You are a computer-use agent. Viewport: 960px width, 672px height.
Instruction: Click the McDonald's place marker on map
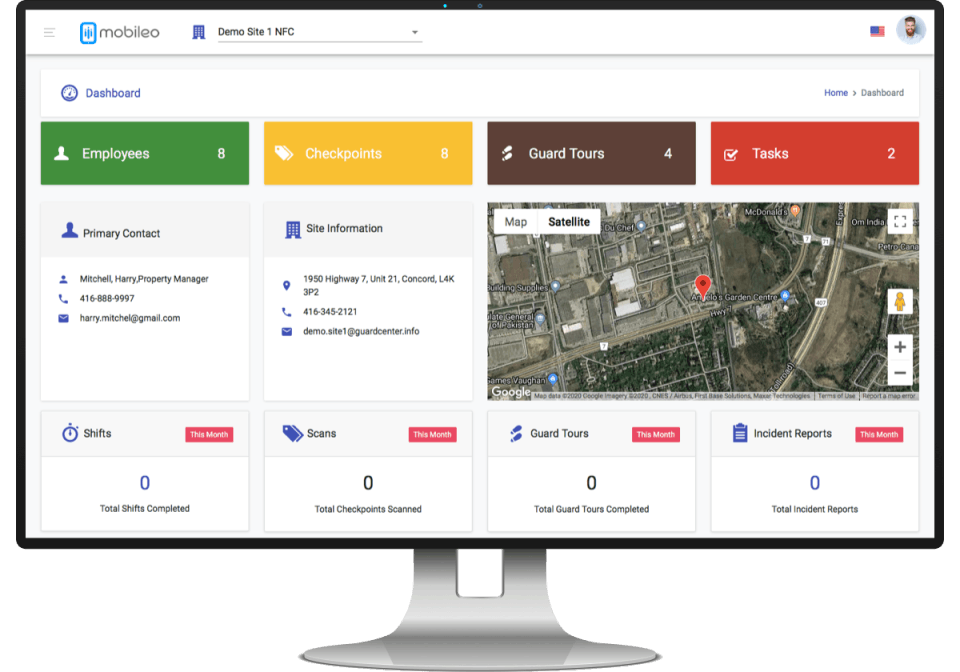point(795,211)
